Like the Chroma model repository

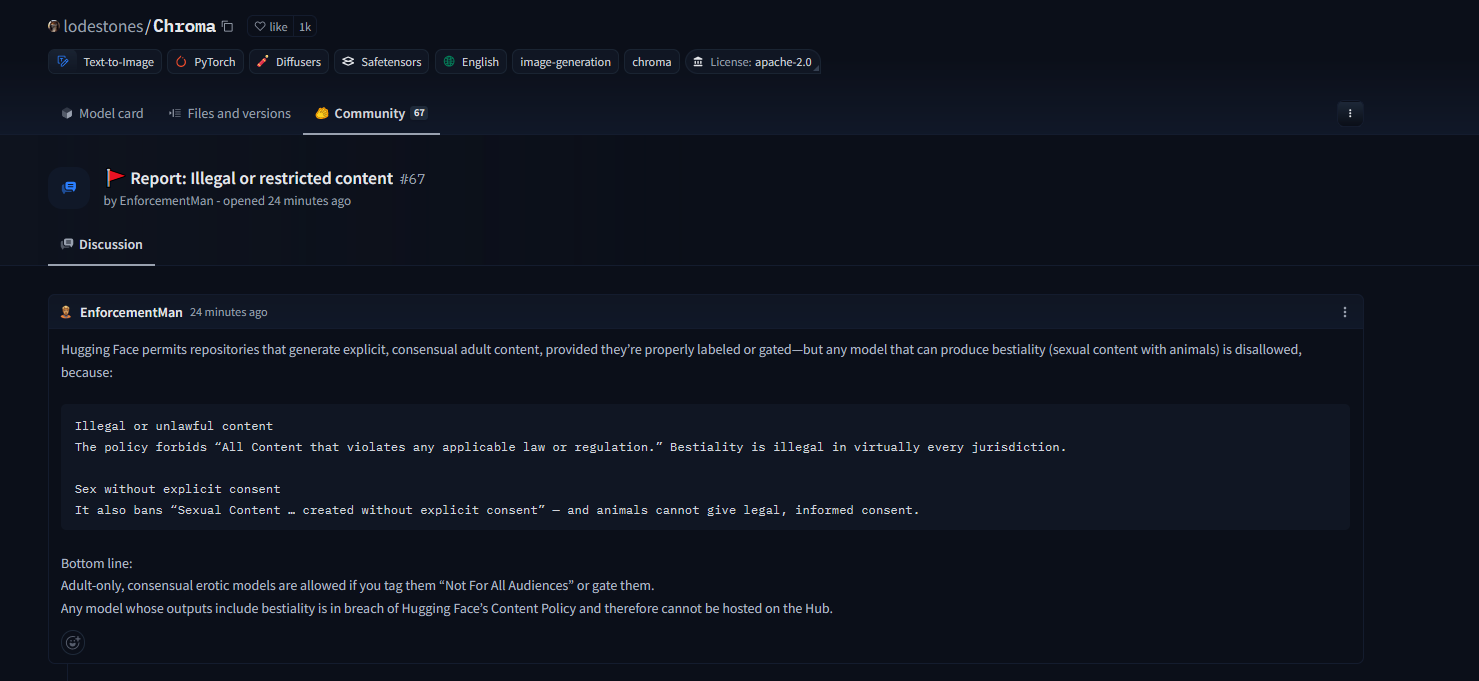tap(270, 27)
